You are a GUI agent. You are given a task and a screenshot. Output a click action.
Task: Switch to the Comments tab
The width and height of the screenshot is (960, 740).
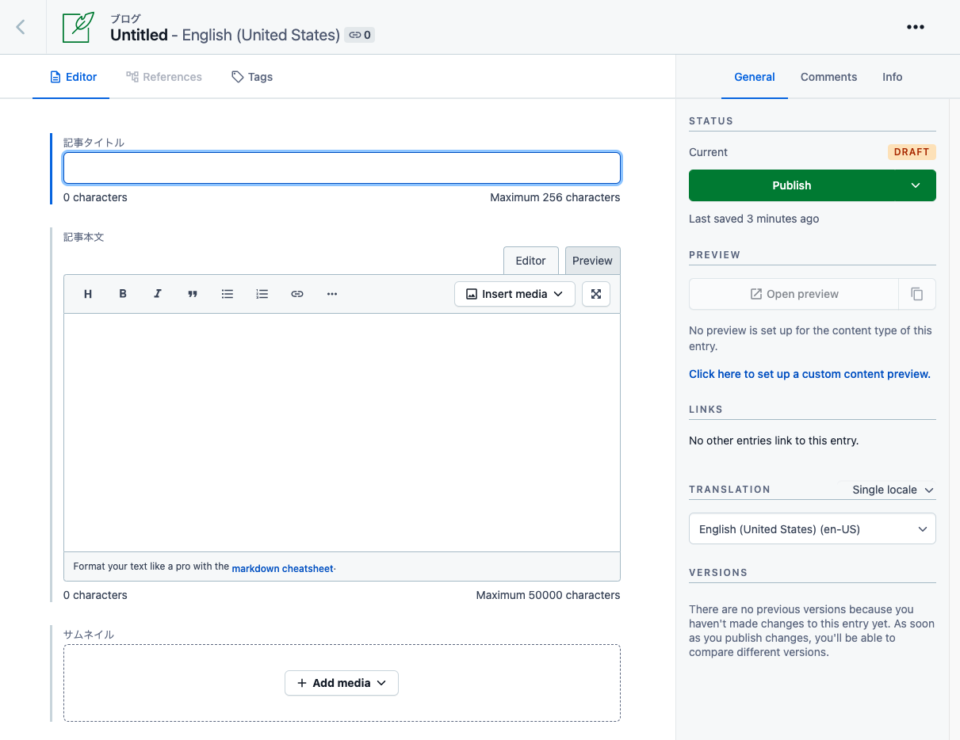click(828, 77)
